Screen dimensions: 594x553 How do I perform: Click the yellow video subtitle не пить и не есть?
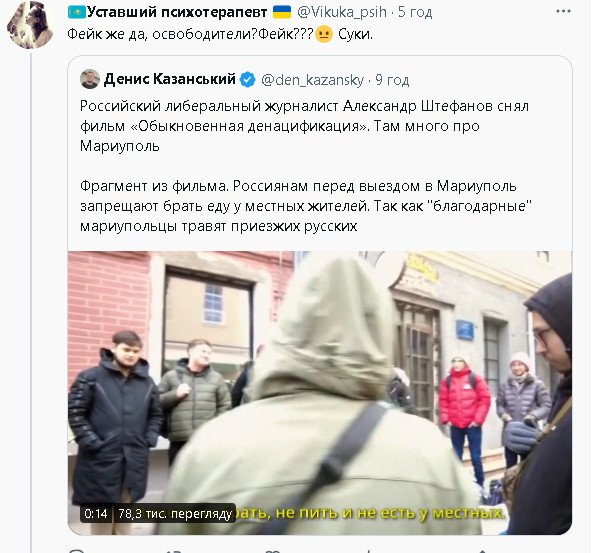click(x=369, y=513)
